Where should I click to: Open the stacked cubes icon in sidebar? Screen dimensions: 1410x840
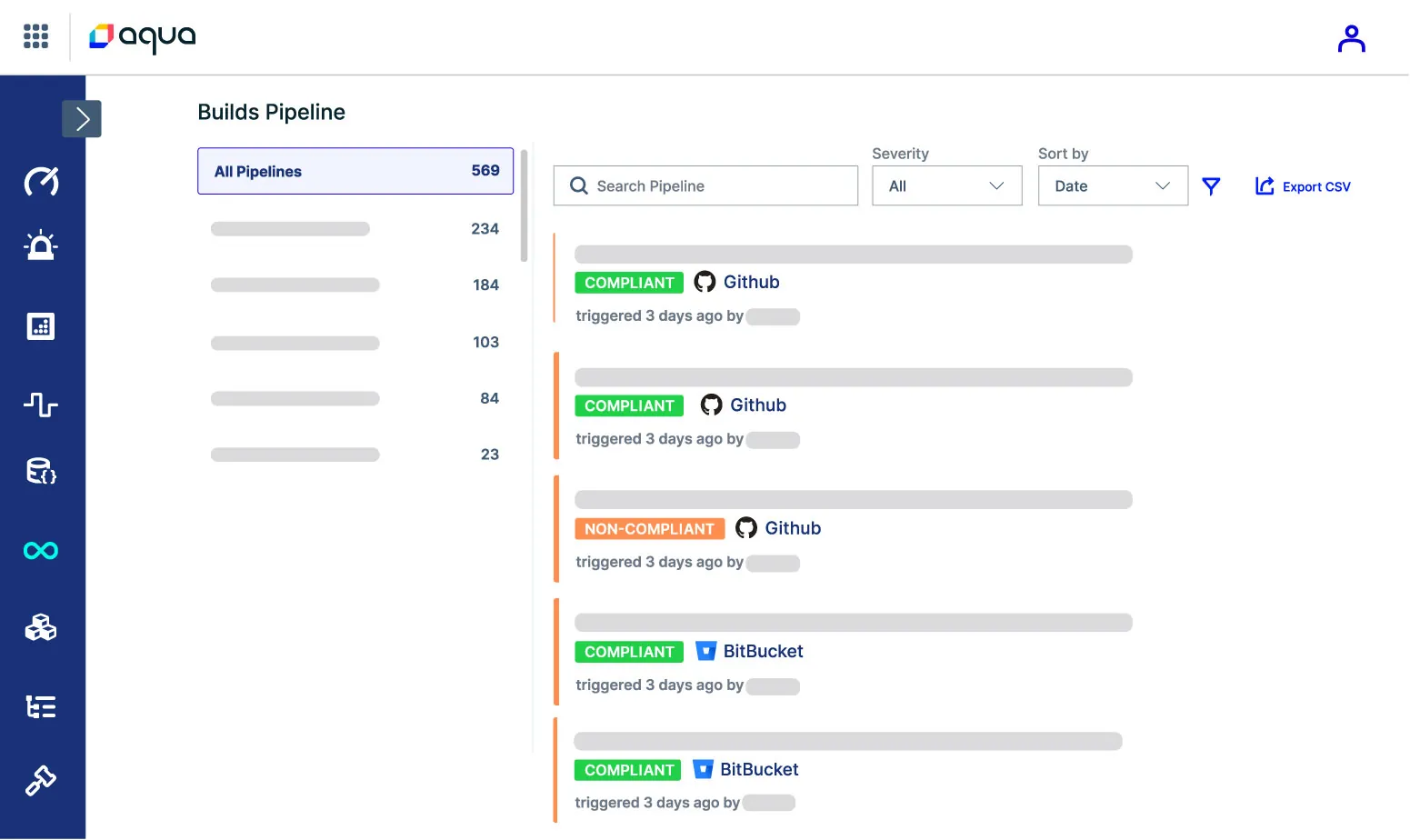pyautogui.click(x=41, y=627)
